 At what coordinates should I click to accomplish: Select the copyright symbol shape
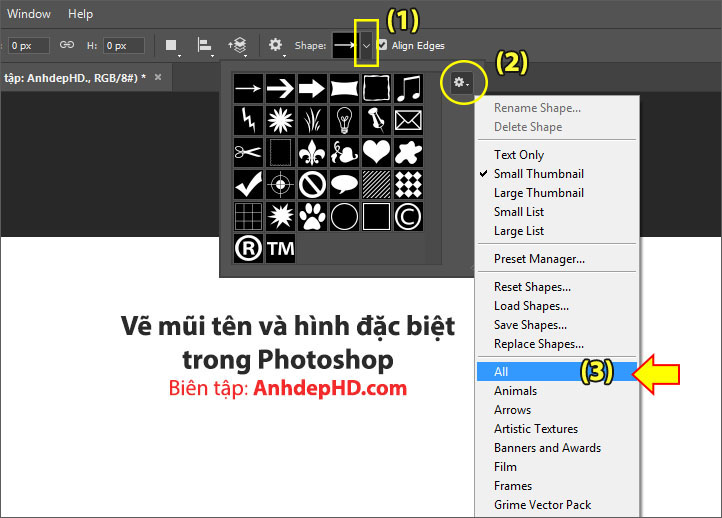(x=408, y=216)
